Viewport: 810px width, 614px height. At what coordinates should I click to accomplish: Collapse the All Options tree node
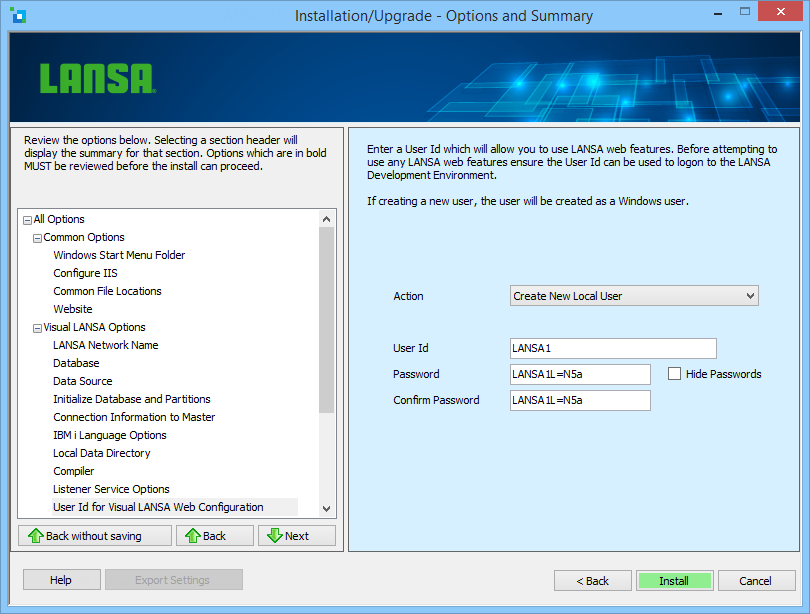click(27, 221)
